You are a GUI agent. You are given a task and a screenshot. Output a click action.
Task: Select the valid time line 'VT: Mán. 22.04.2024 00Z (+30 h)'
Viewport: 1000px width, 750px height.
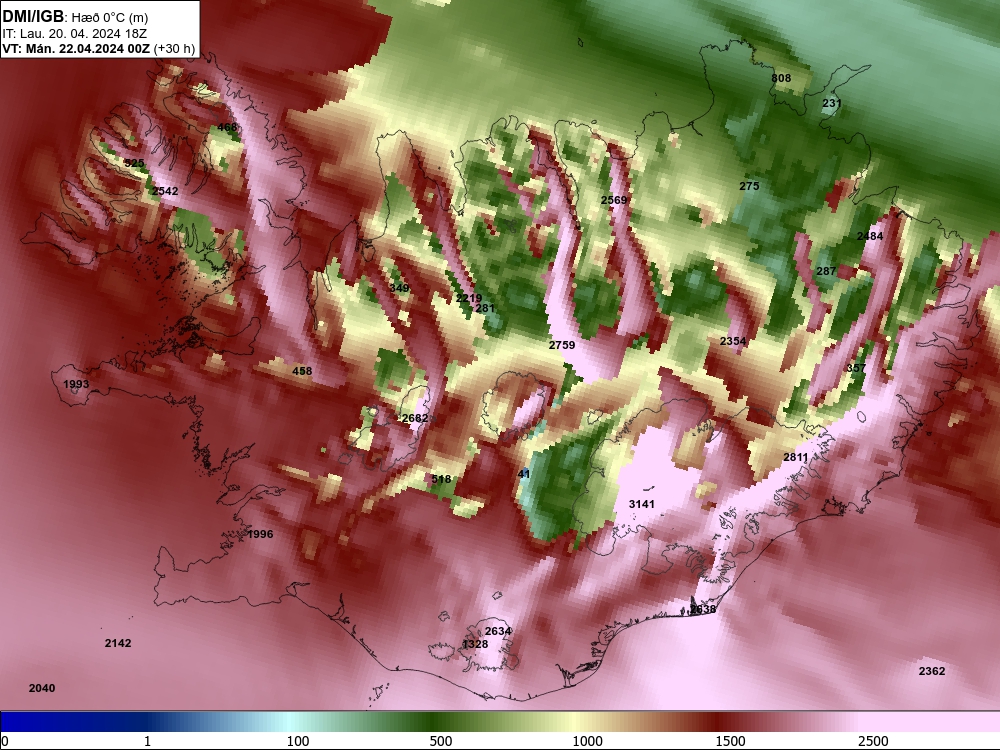point(99,49)
